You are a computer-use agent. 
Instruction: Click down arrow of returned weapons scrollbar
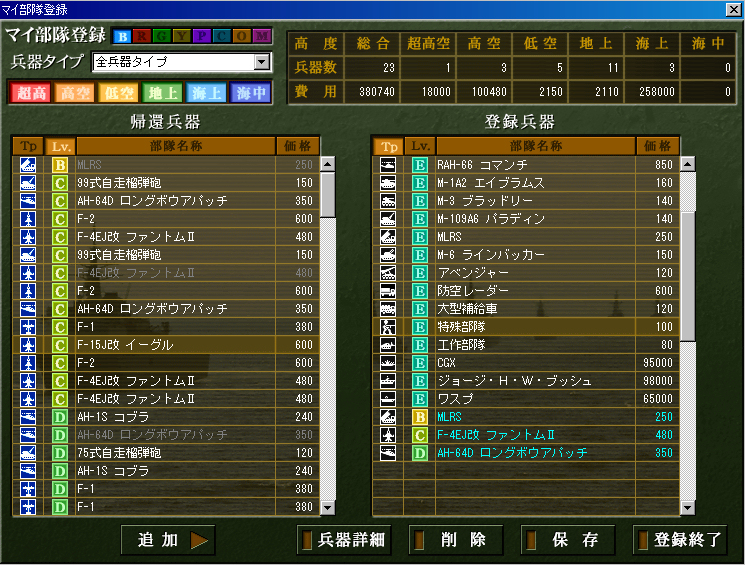pyautogui.click(x=328, y=508)
